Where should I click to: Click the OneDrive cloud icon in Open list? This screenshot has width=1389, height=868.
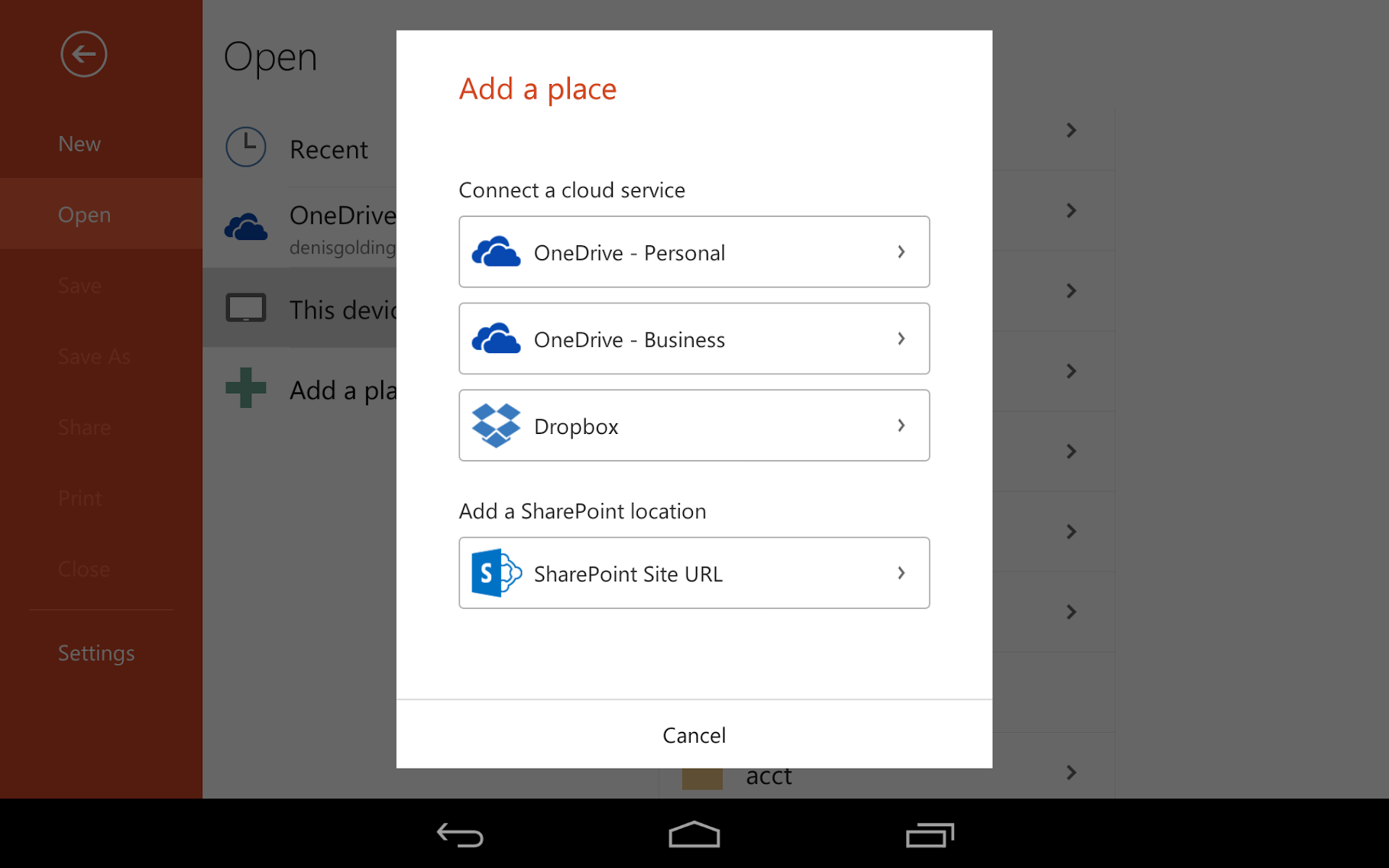pyautogui.click(x=246, y=227)
